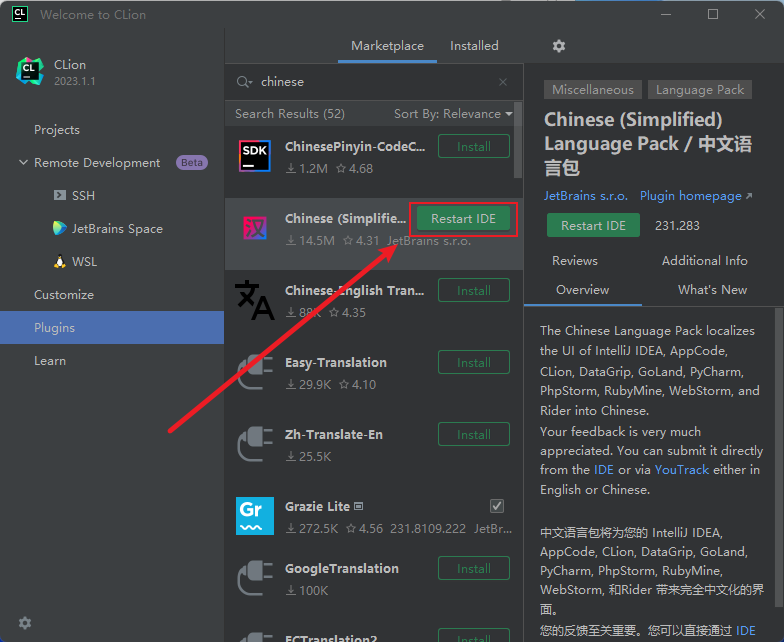784x642 pixels.
Task: Click the version number 231.283
Action: click(677, 226)
